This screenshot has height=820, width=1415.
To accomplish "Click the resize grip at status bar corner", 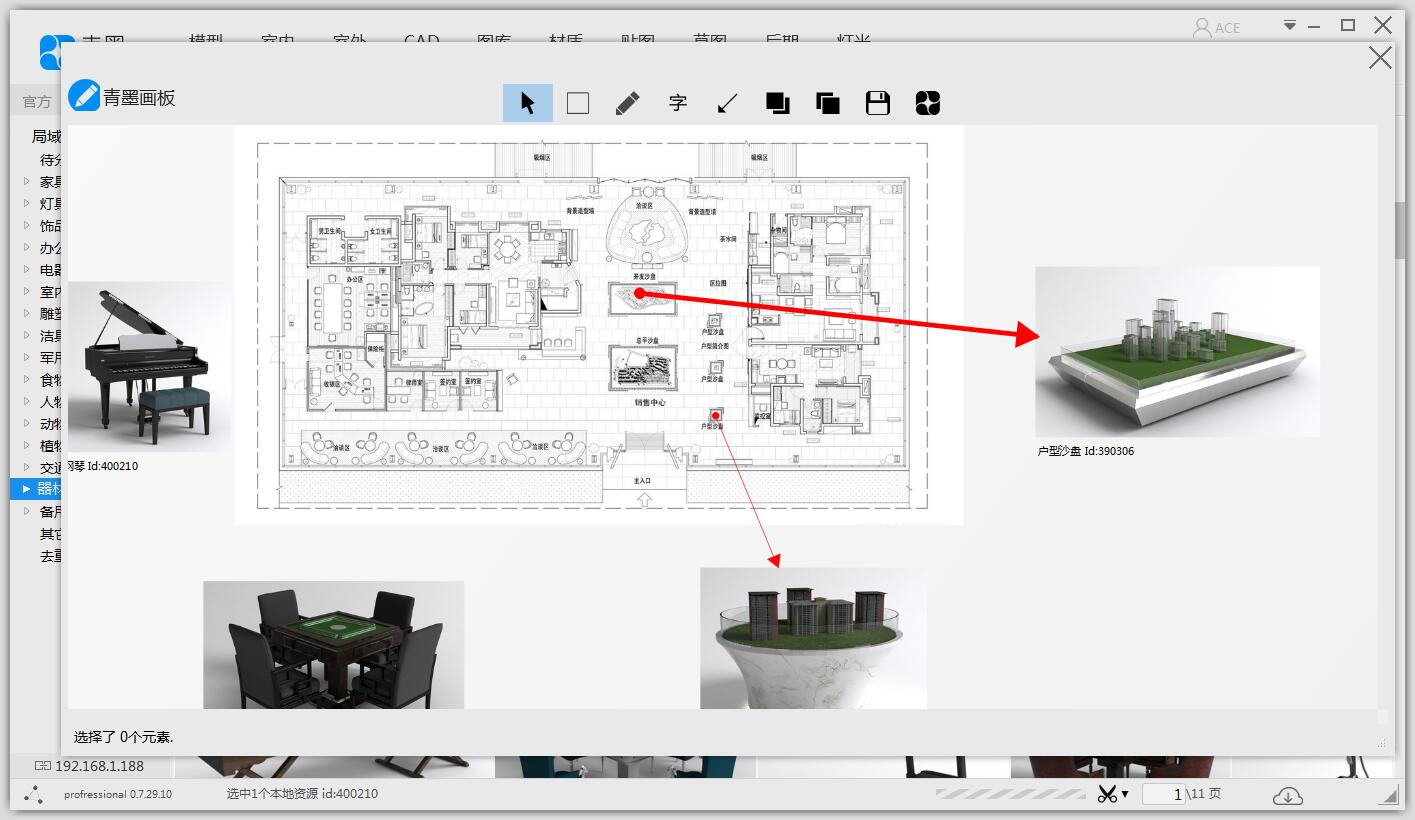I will click(x=1390, y=796).
